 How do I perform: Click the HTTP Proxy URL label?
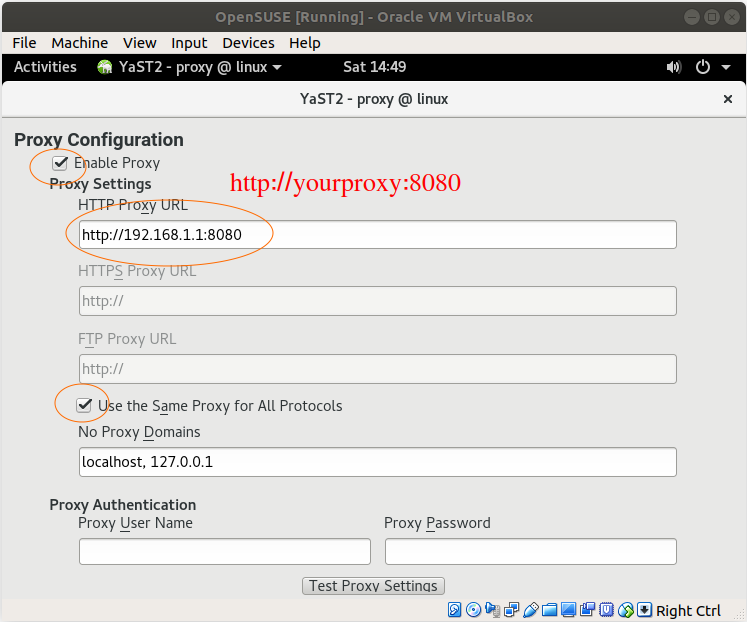tap(133, 205)
